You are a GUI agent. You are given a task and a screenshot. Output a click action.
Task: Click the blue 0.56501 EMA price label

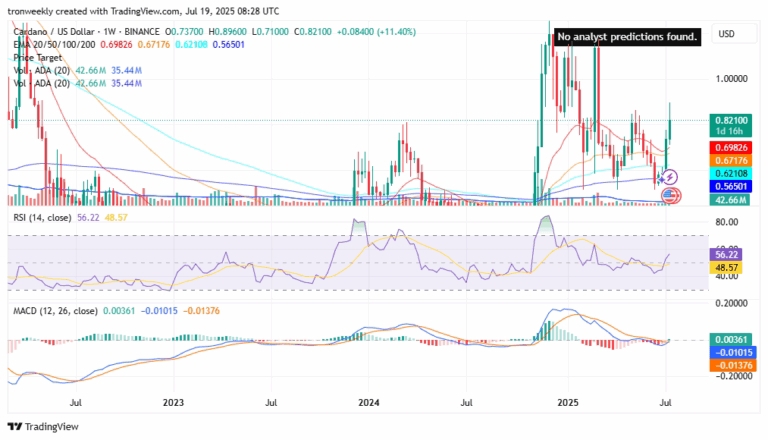[734, 187]
